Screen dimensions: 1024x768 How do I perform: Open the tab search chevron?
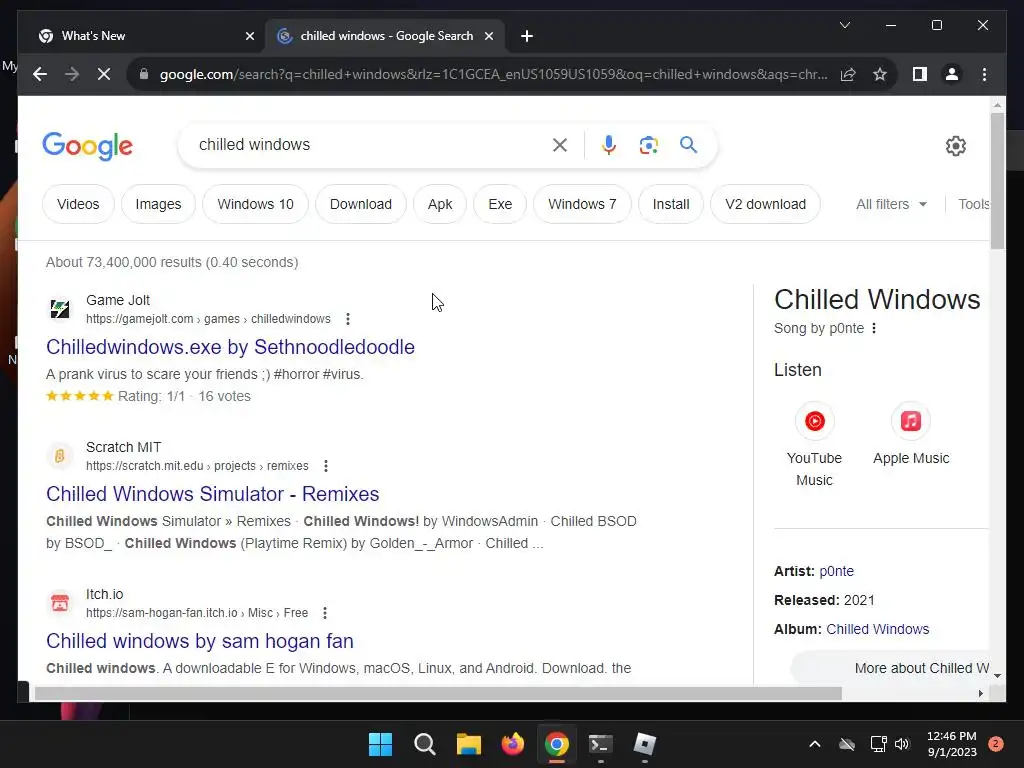point(844,25)
